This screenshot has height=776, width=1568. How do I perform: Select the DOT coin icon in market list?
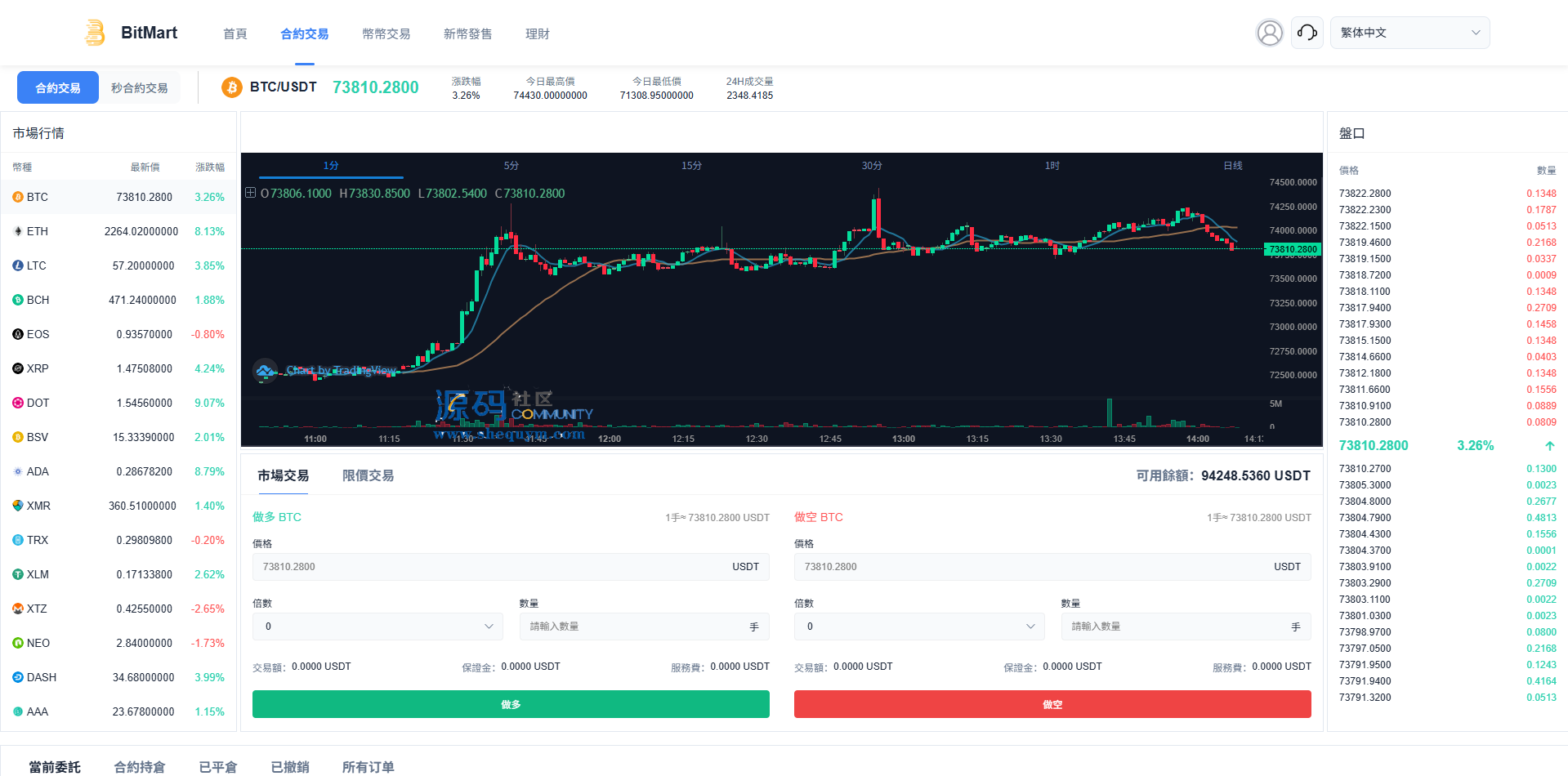coord(18,403)
